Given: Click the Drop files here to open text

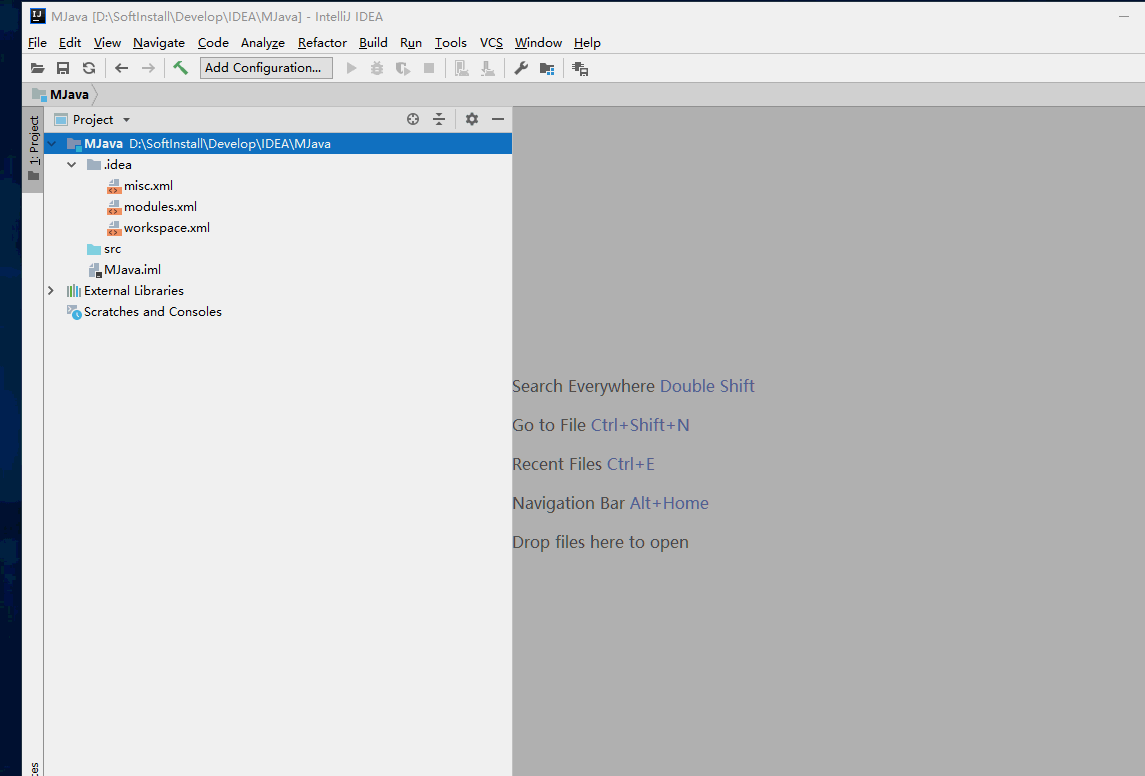Looking at the screenshot, I should pyautogui.click(x=600, y=542).
